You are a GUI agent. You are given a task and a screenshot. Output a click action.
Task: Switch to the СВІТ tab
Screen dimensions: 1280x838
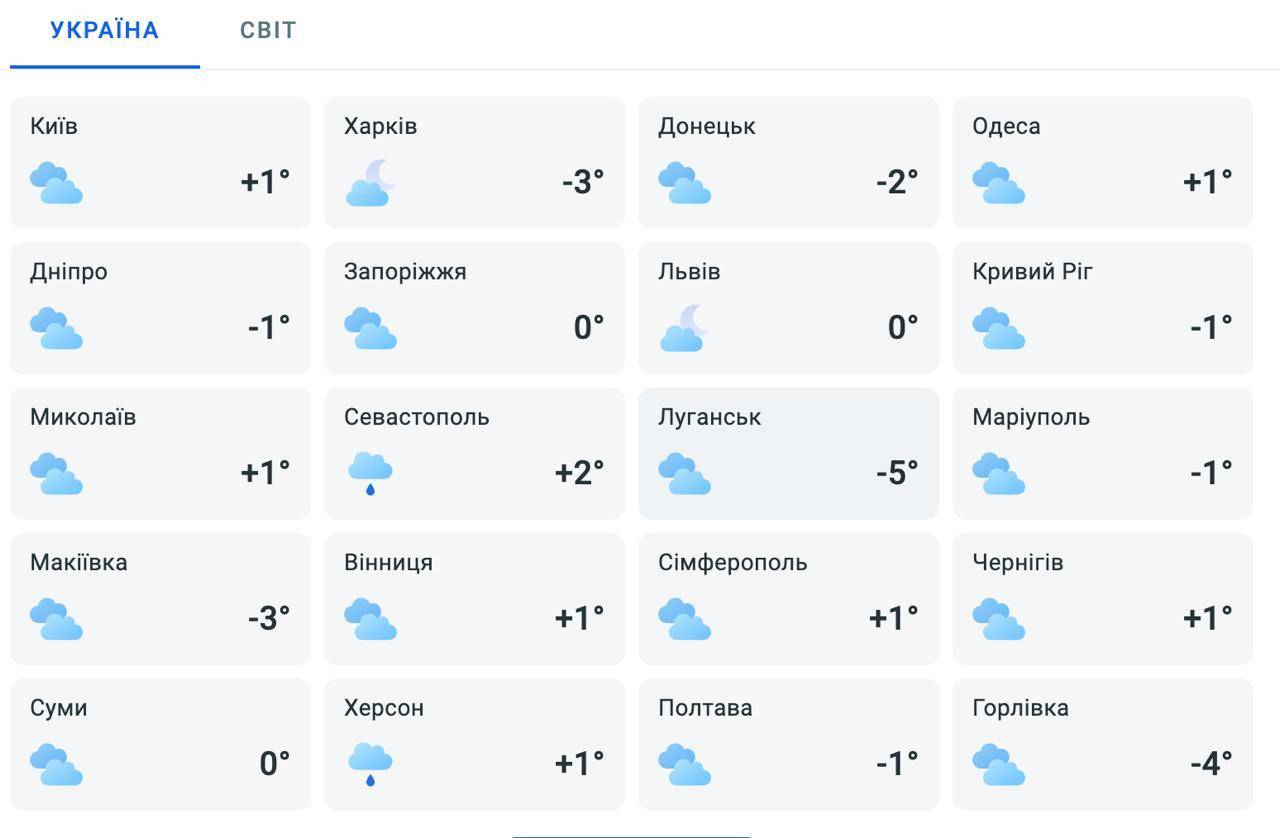coord(268,30)
